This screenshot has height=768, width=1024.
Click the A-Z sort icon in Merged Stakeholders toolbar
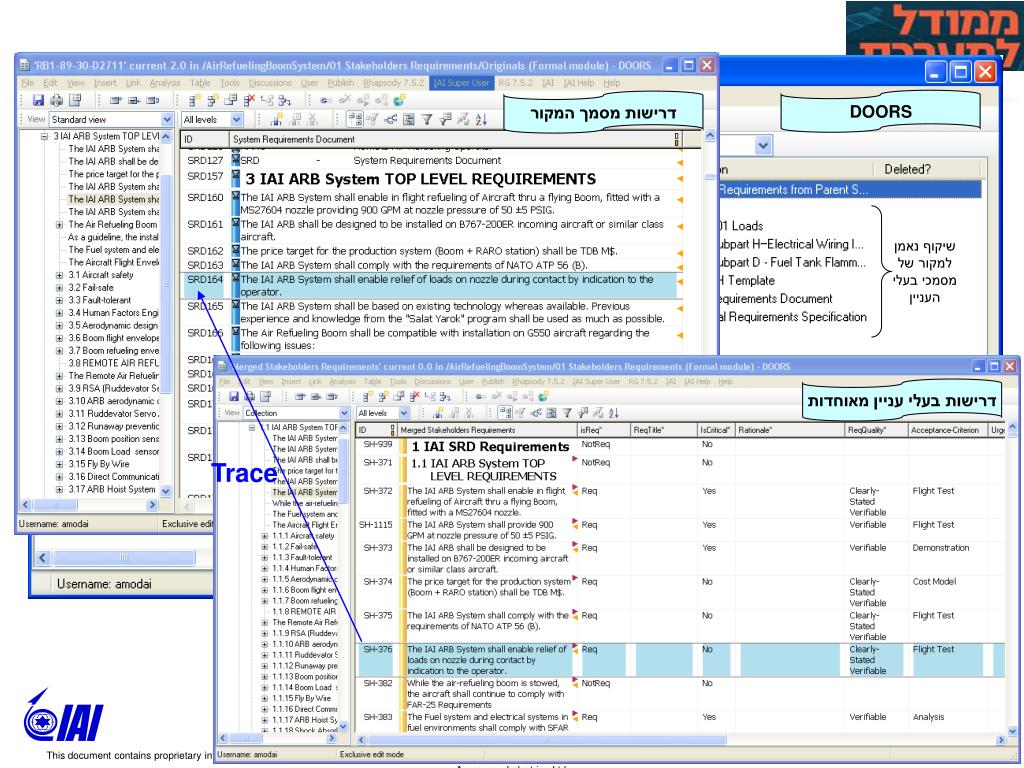point(614,413)
